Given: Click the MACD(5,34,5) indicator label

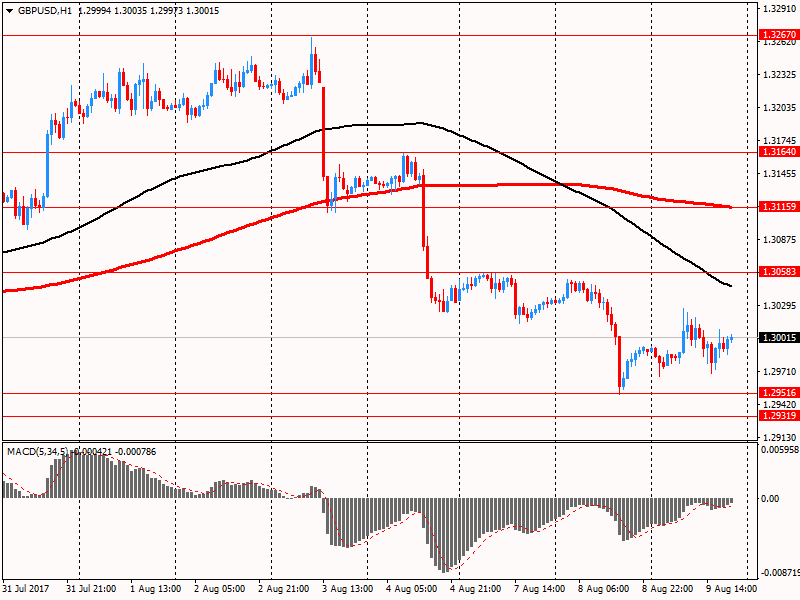Looking at the screenshot, I should pyautogui.click(x=37, y=452).
